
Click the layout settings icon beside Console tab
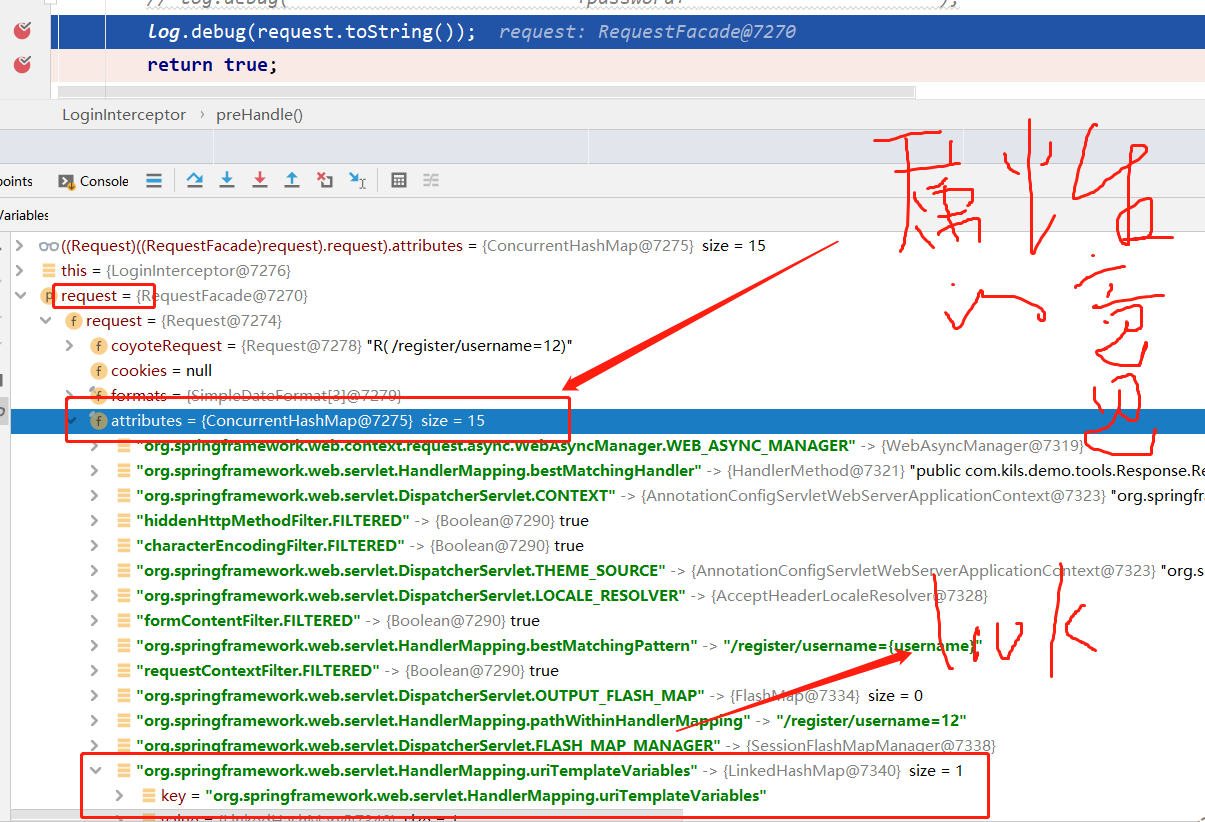(x=153, y=180)
